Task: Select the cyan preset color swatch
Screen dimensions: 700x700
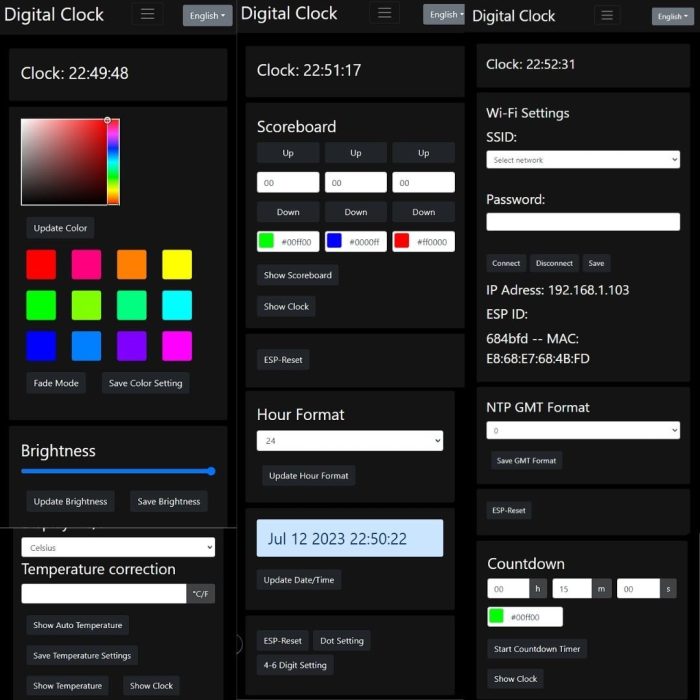Action: pyautogui.click(x=177, y=305)
